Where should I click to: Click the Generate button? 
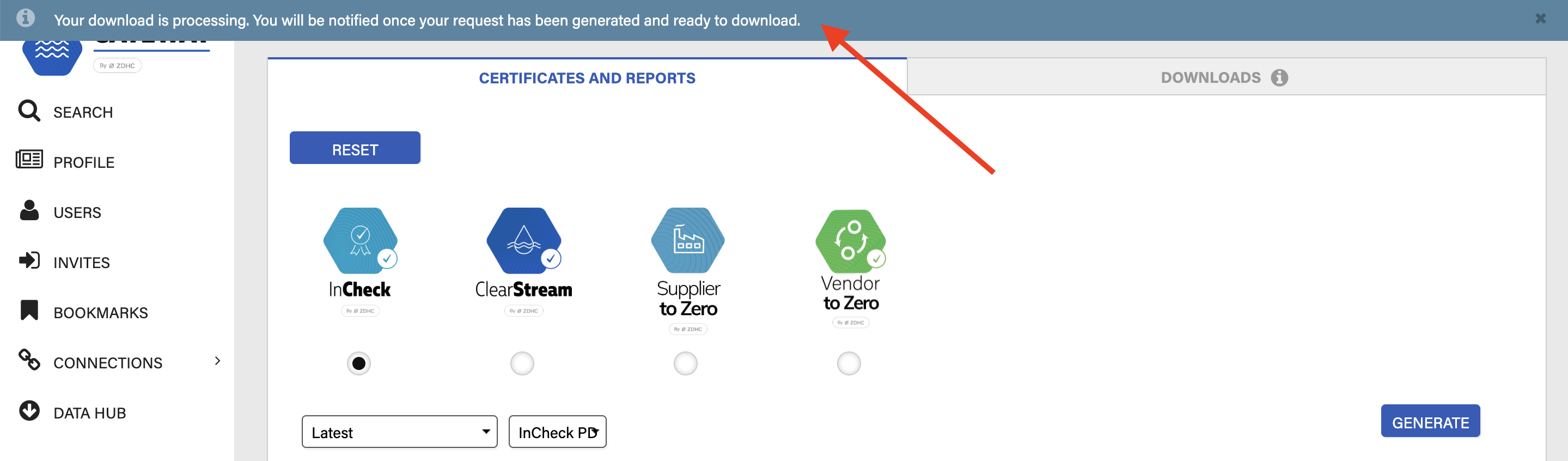(x=1430, y=421)
